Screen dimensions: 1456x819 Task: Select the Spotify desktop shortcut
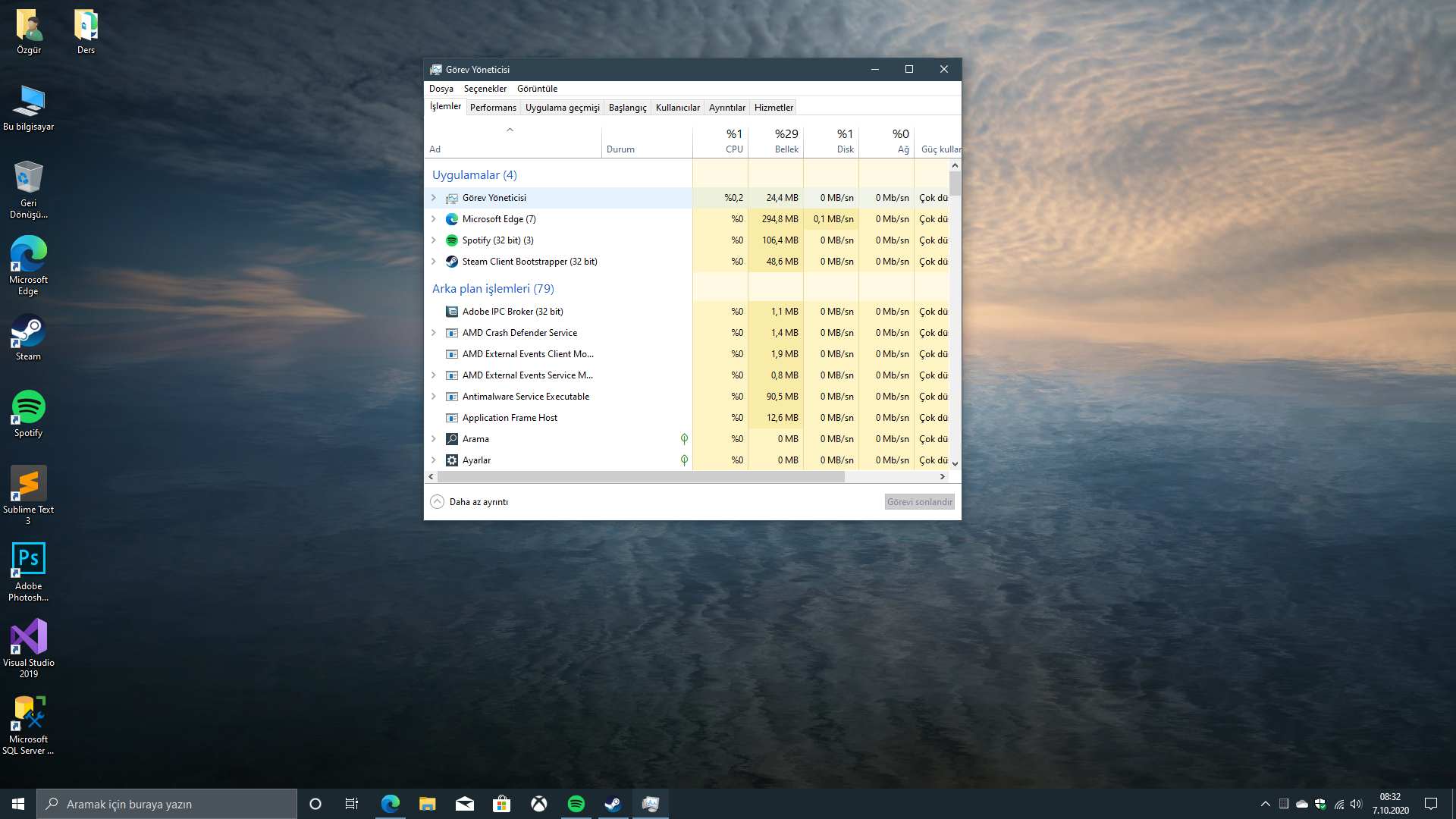[x=29, y=414]
